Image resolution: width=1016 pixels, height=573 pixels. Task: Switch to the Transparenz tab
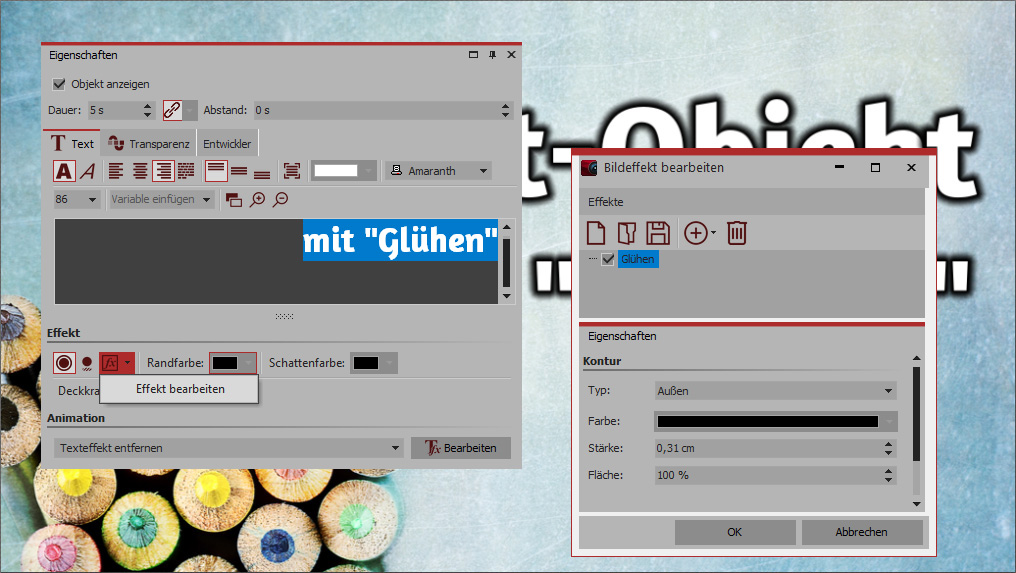click(x=149, y=144)
